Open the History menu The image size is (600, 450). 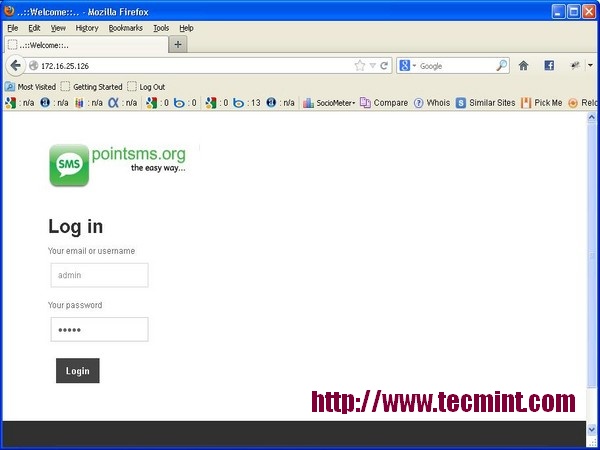(87, 28)
